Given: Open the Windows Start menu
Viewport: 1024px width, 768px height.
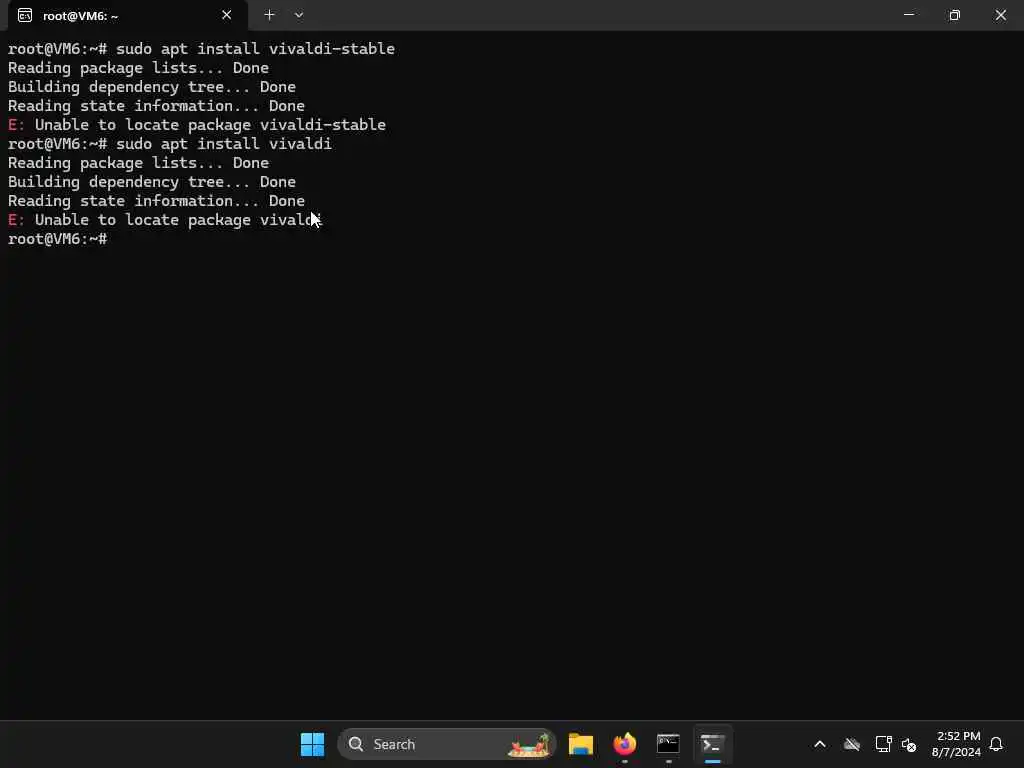Looking at the screenshot, I should (312, 744).
